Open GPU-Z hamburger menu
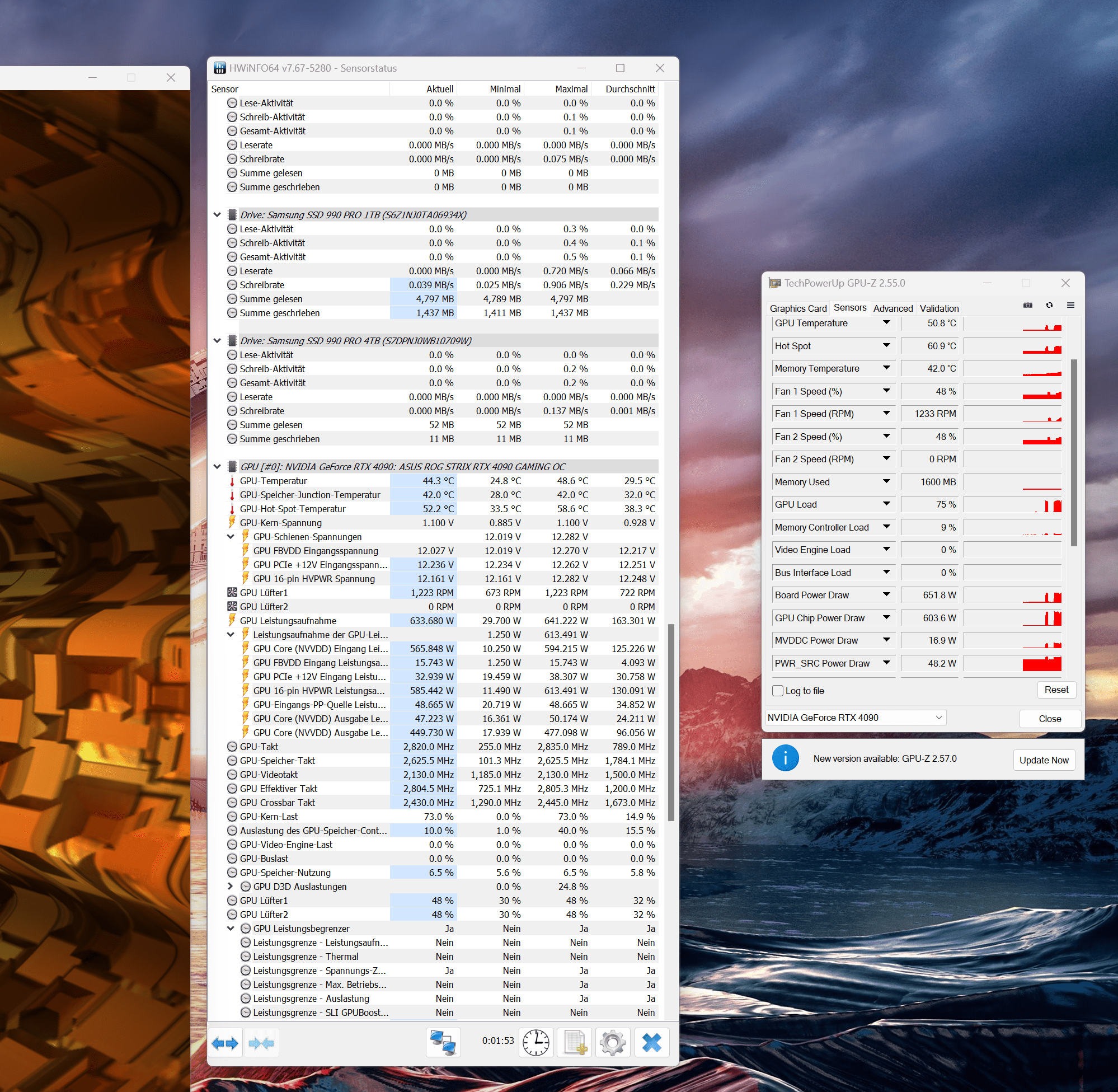The image size is (1118, 1092). 1070,306
